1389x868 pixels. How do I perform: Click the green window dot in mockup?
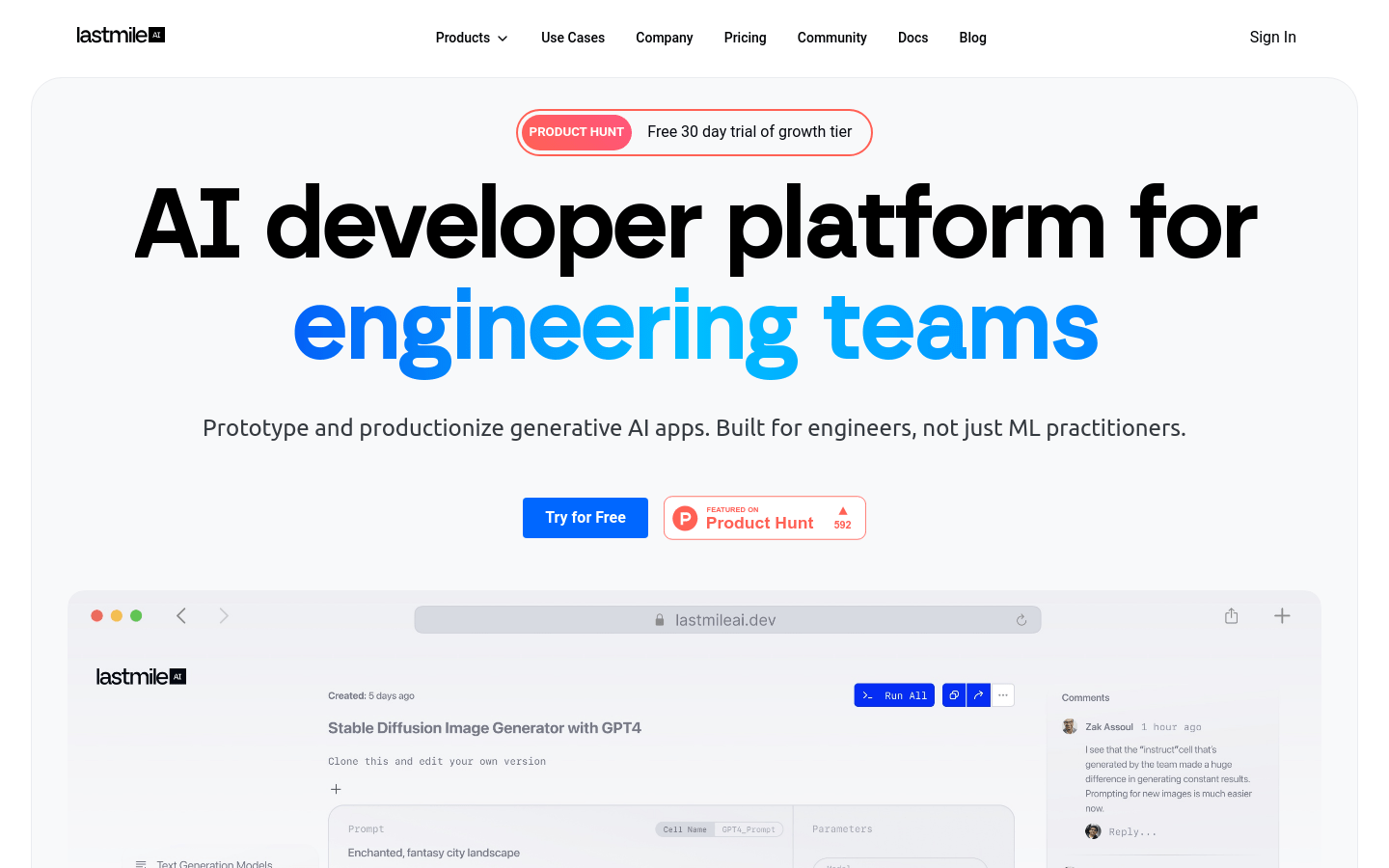pyautogui.click(x=136, y=615)
